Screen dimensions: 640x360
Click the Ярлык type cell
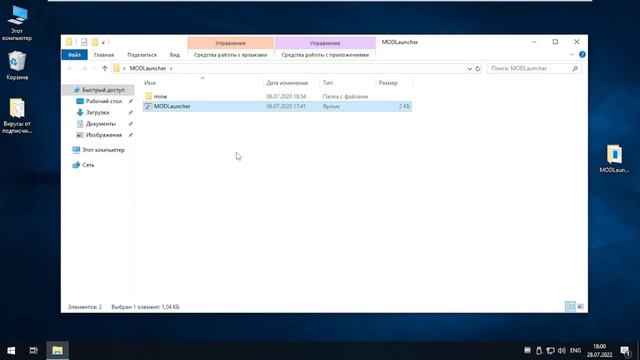331,107
